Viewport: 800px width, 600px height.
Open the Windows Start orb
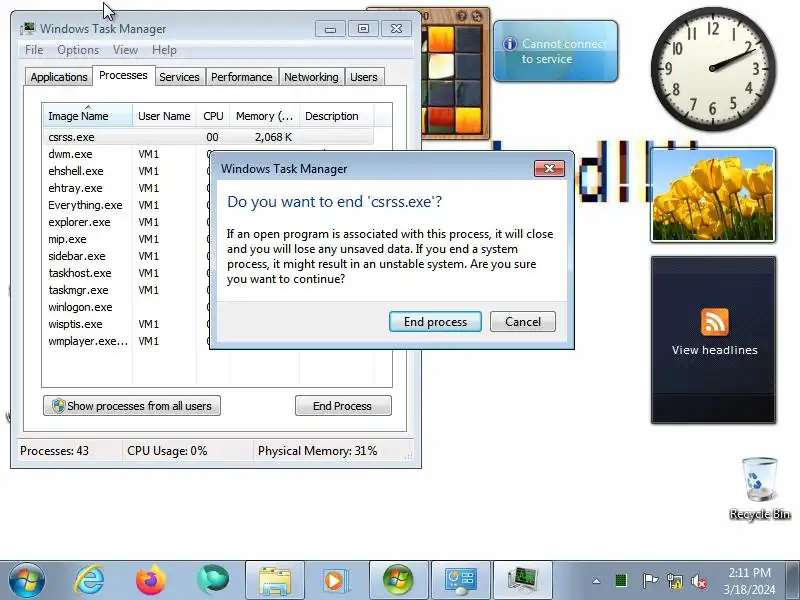pos(27,580)
